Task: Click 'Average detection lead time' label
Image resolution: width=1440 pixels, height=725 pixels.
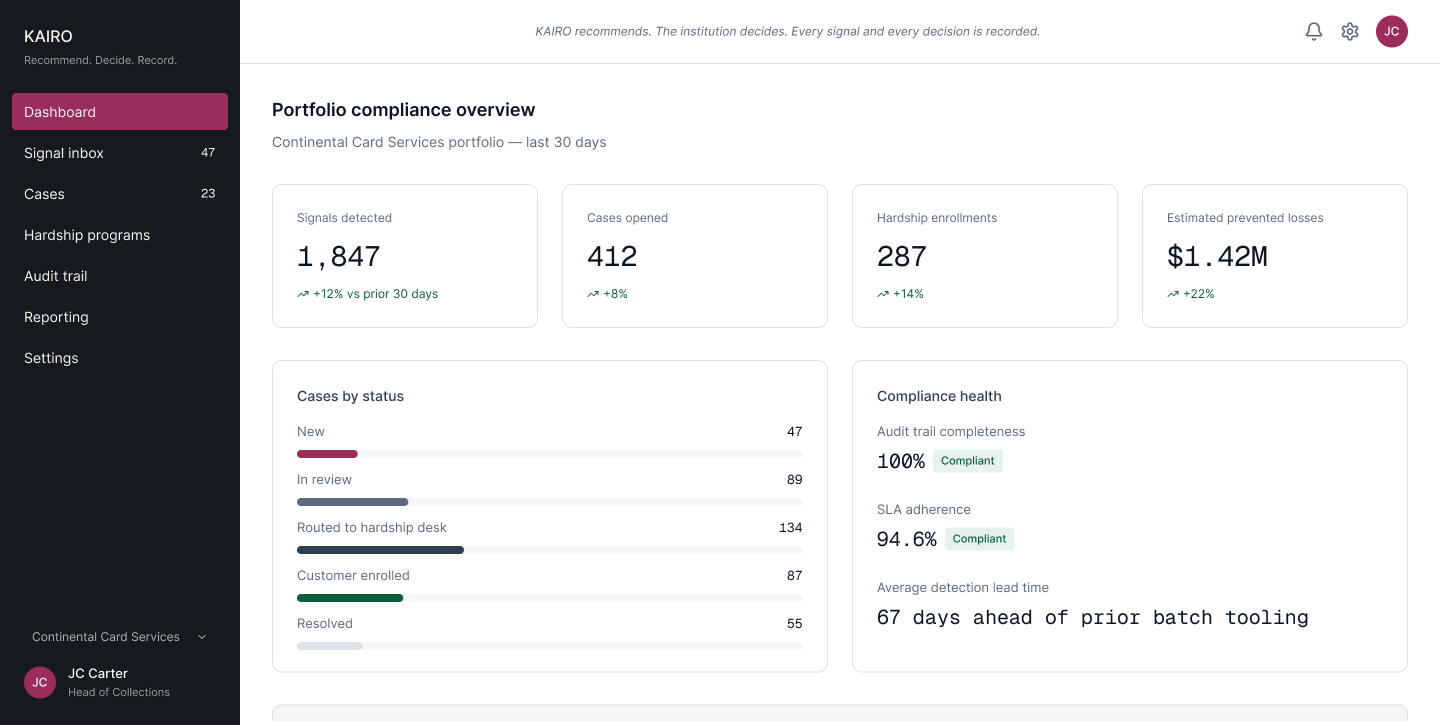Action: coord(963,588)
